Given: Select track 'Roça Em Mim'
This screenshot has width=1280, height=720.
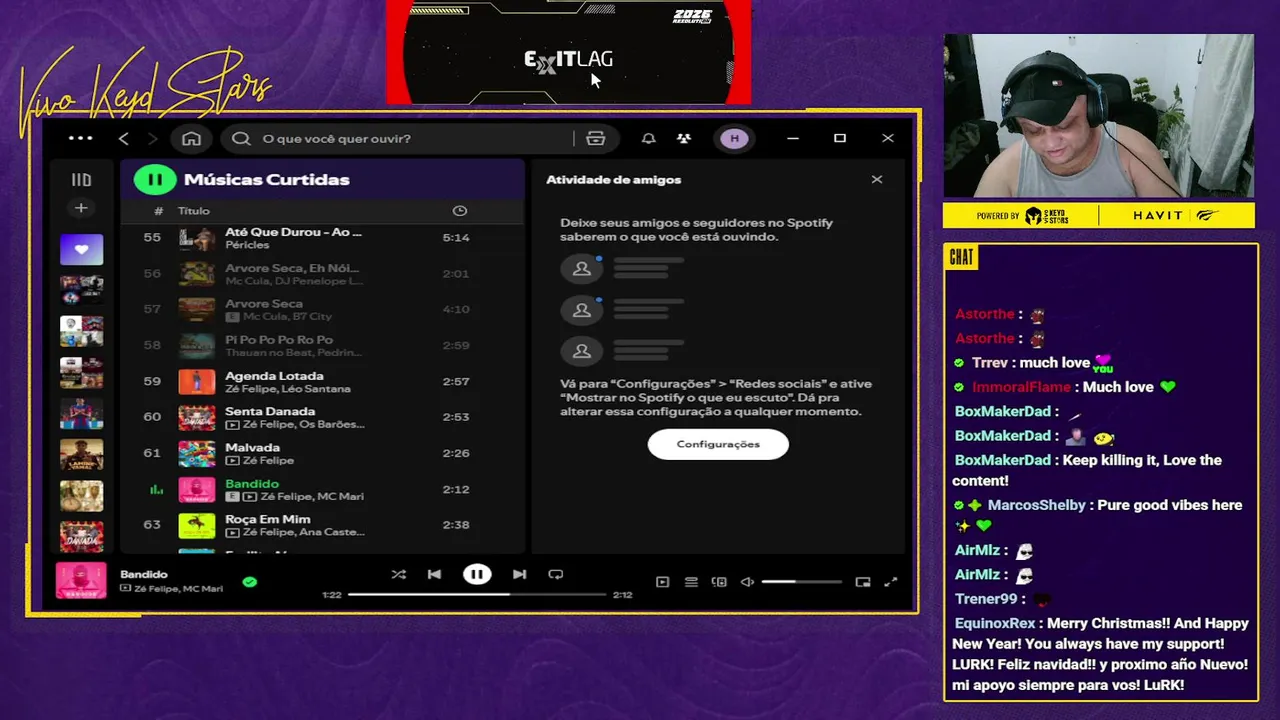Looking at the screenshot, I should (x=268, y=520).
